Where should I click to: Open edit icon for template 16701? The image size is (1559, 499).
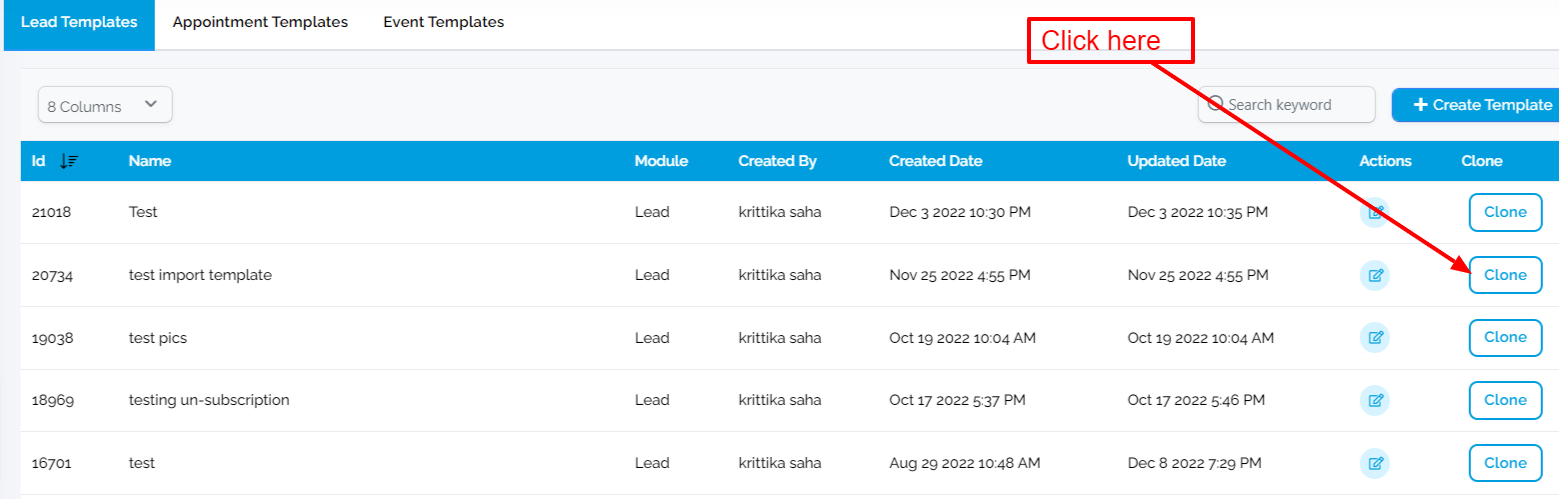tap(1375, 464)
